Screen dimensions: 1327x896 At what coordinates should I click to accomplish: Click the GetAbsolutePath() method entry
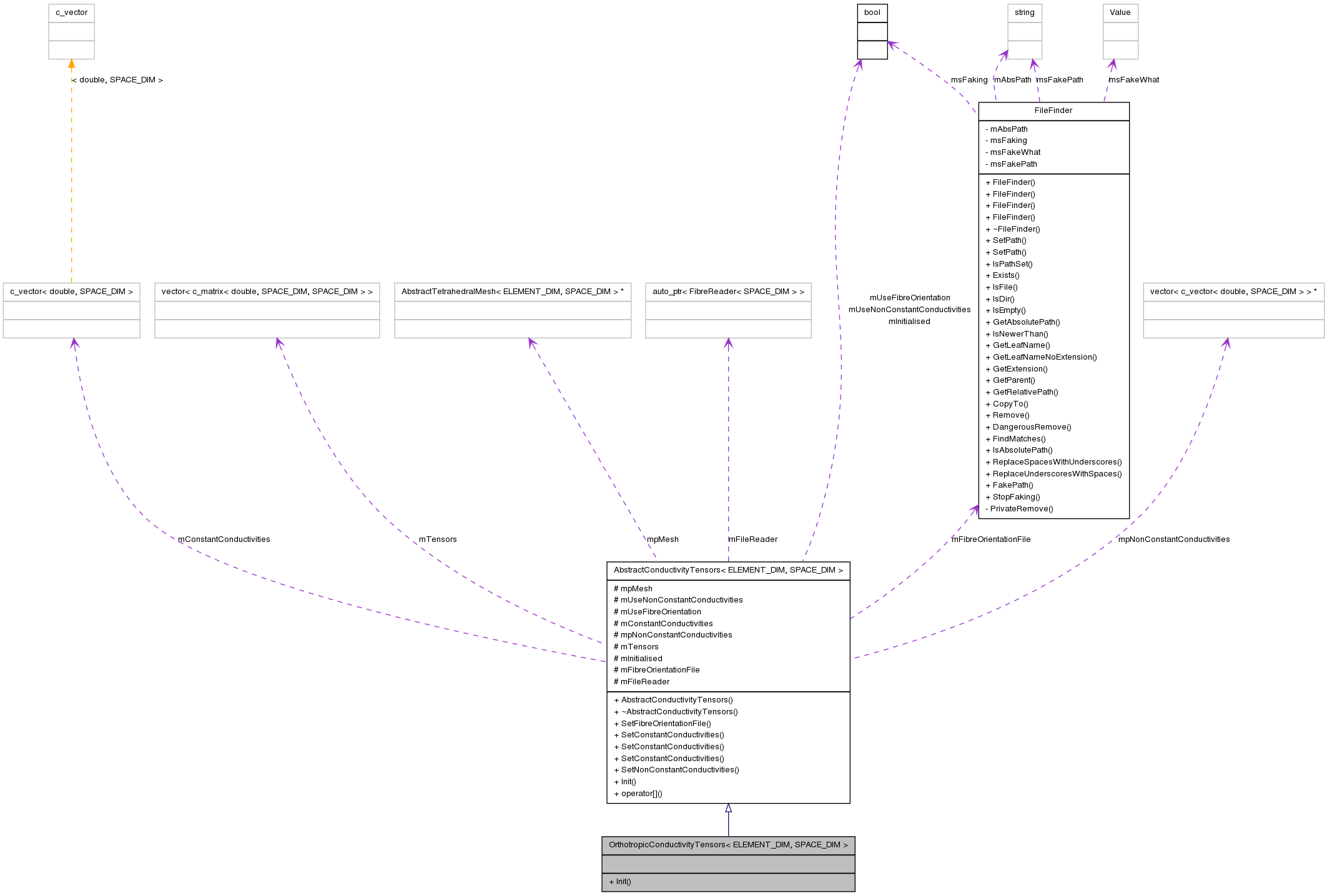click(1027, 322)
